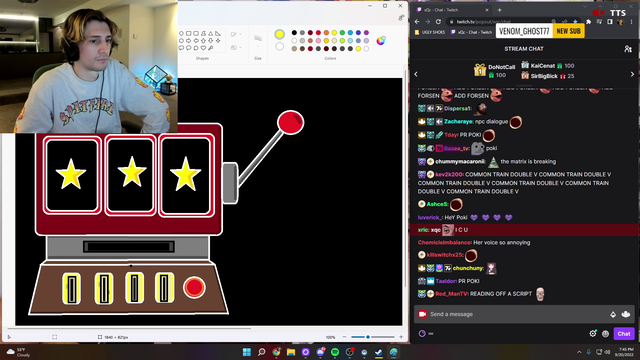Open Spotify from the taskbar

coord(335,352)
